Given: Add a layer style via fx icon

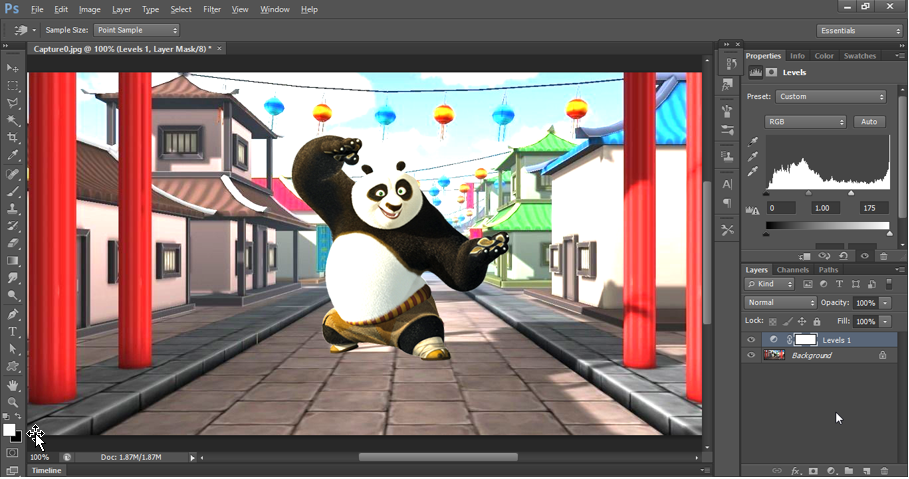Looking at the screenshot, I should coord(796,471).
